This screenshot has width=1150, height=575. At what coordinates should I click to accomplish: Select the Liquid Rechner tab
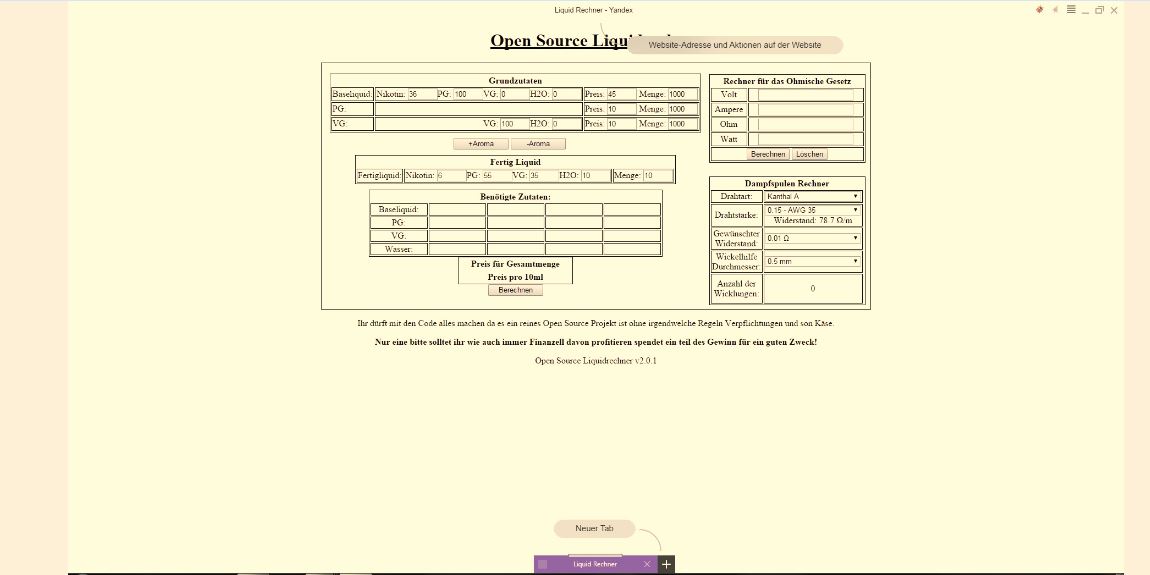(x=595, y=564)
